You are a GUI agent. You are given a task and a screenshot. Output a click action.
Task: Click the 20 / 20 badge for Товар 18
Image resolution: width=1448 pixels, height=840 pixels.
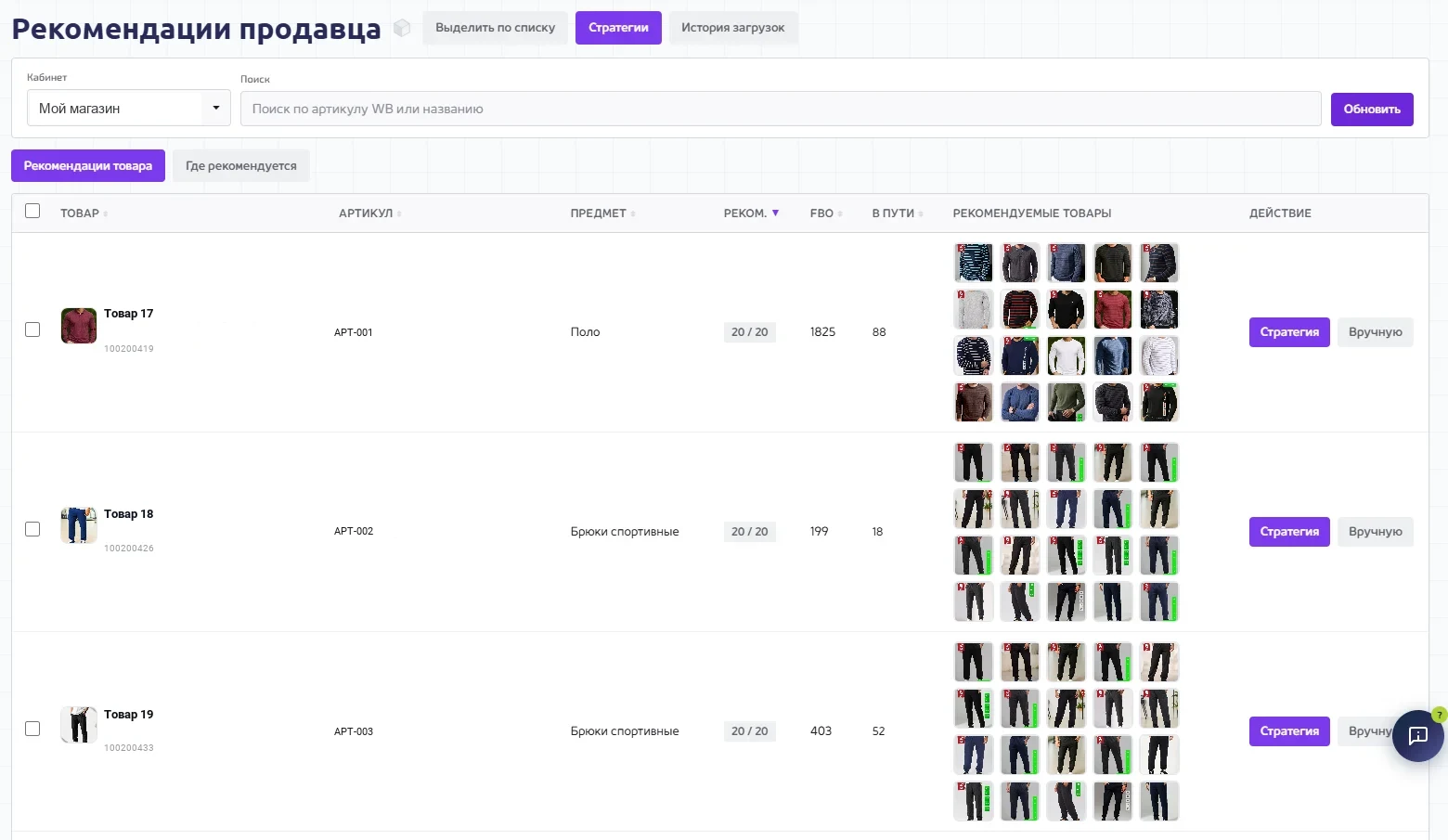coord(750,532)
